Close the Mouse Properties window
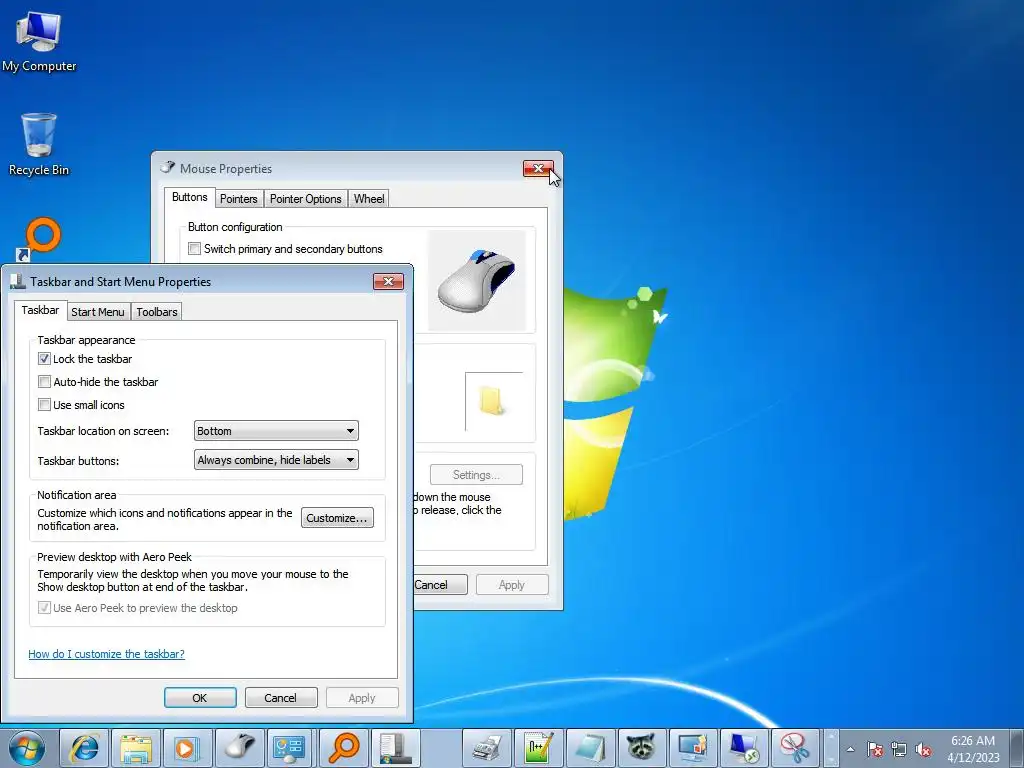 [x=538, y=168]
